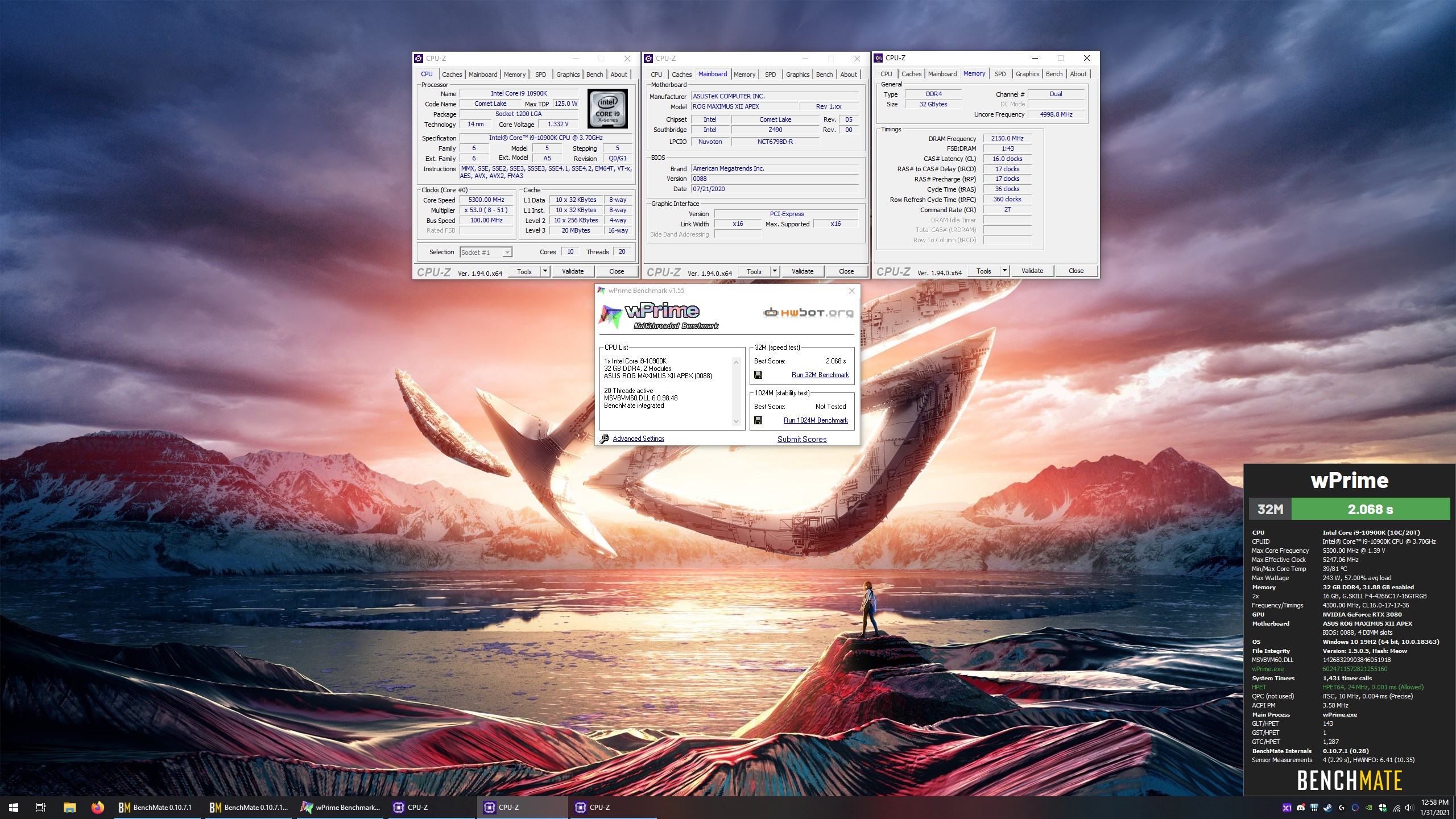Click the Multiplier x 53.0 (8 - 51) value

point(486,210)
